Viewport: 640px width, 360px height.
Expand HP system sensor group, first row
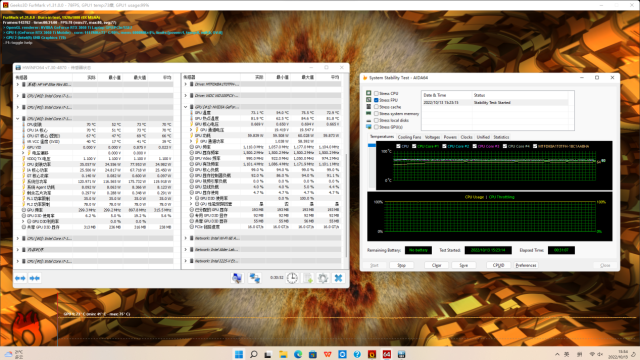pyautogui.click(x=18, y=84)
